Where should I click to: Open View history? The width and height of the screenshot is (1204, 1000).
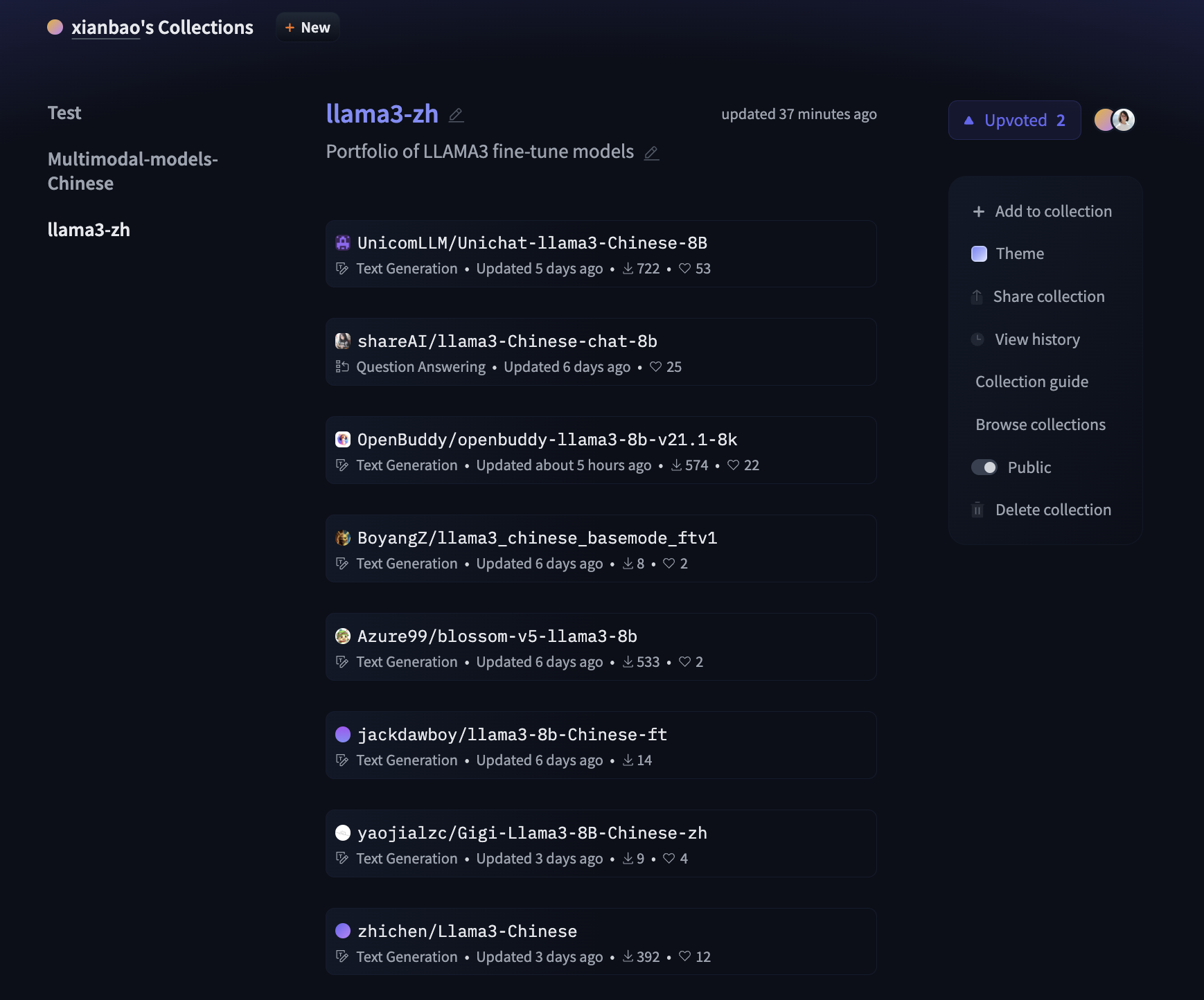(1037, 339)
